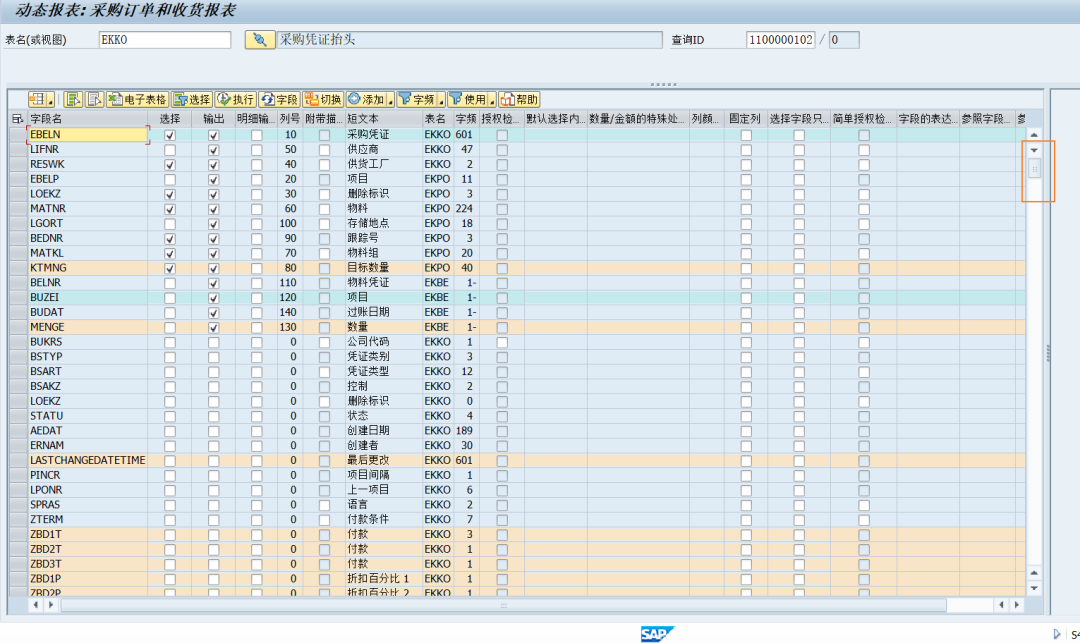Click the scroll-up arrow at the top of the vertical scrollbar
This screenshot has width=1080, height=643.
[x=1034, y=134]
